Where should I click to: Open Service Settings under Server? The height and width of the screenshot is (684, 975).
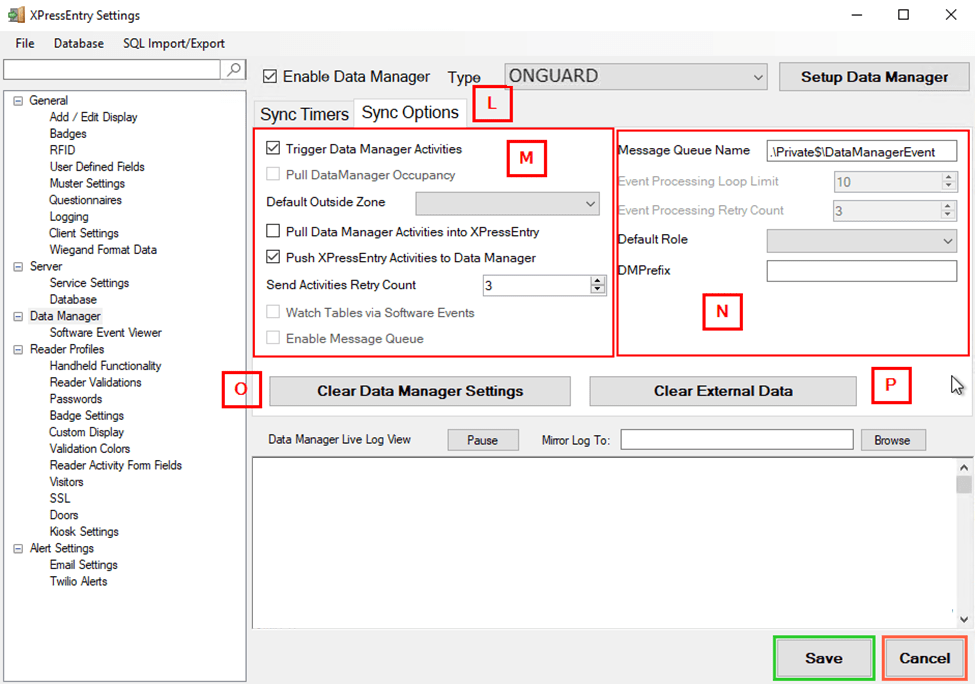coord(90,283)
